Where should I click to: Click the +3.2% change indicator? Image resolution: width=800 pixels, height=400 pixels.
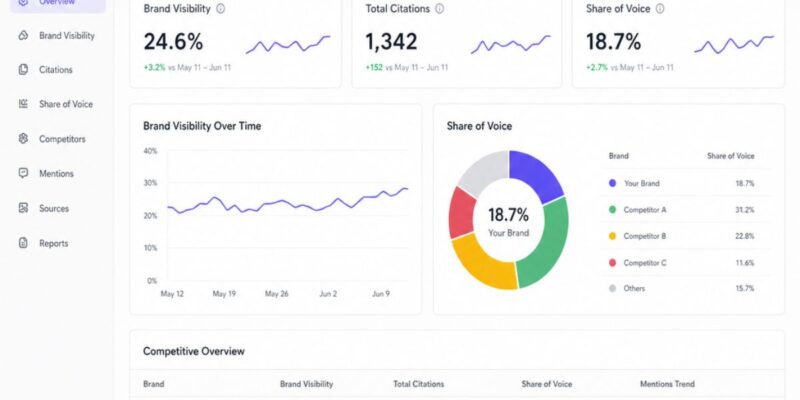pyautogui.click(x=154, y=67)
